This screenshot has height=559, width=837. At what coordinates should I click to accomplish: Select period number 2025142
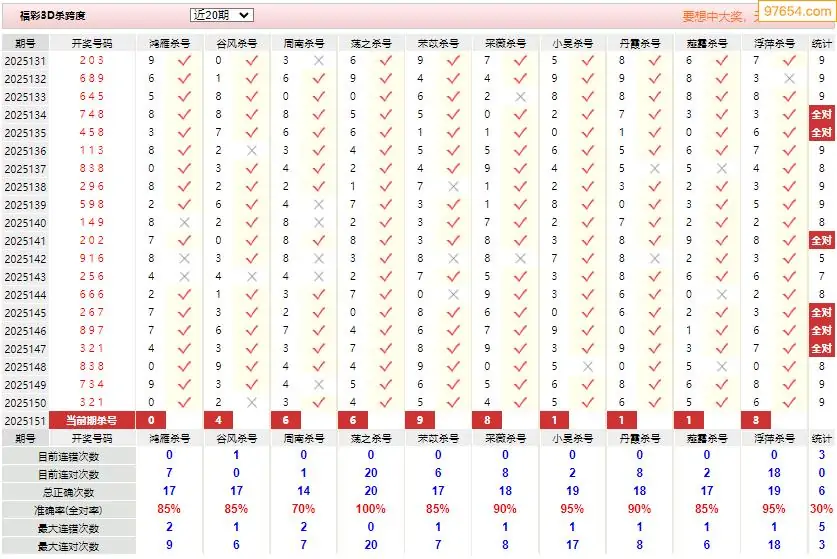pos(25,259)
